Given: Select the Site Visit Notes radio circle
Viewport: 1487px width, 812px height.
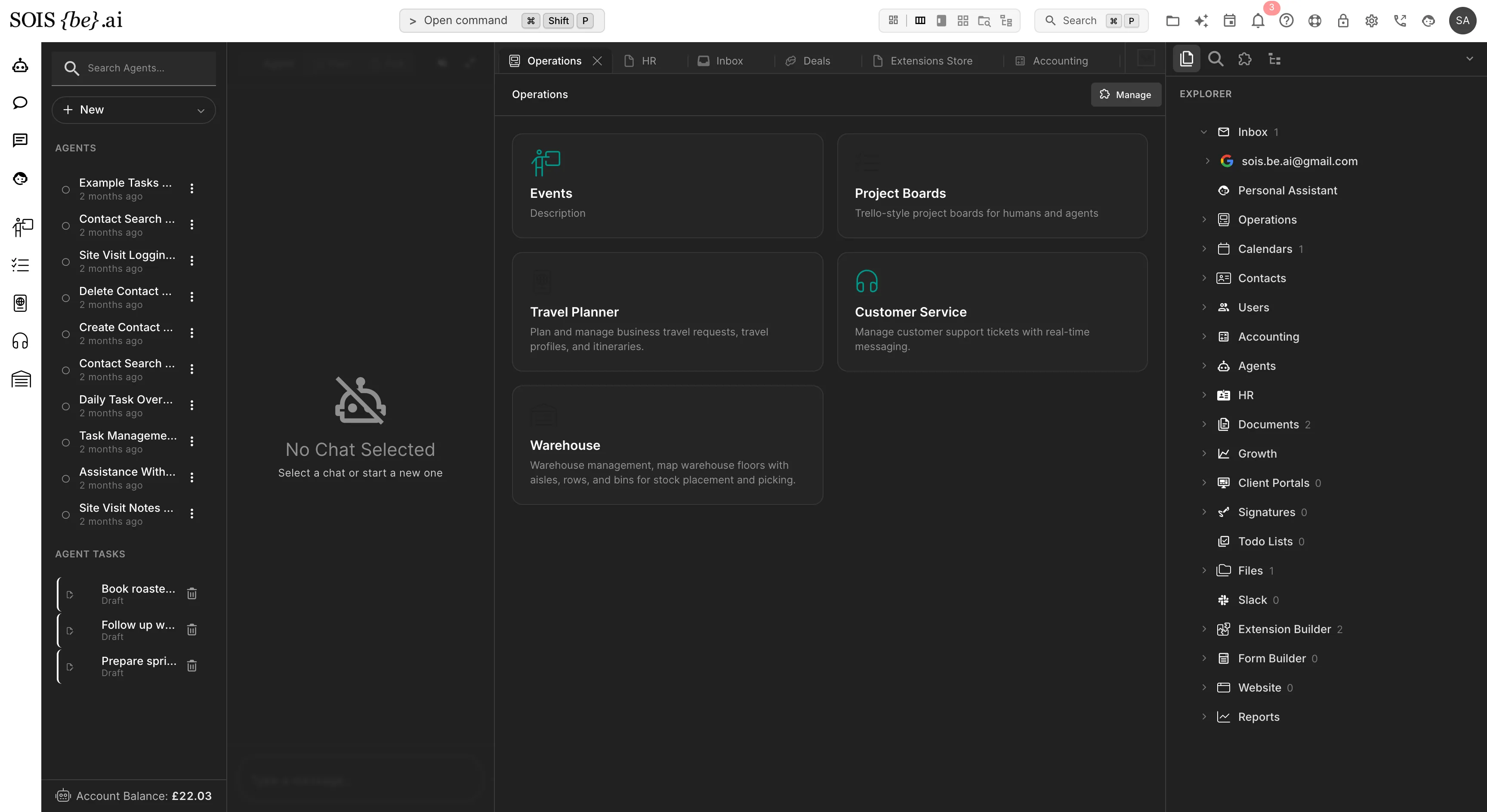Looking at the screenshot, I should click(x=66, y=515).
